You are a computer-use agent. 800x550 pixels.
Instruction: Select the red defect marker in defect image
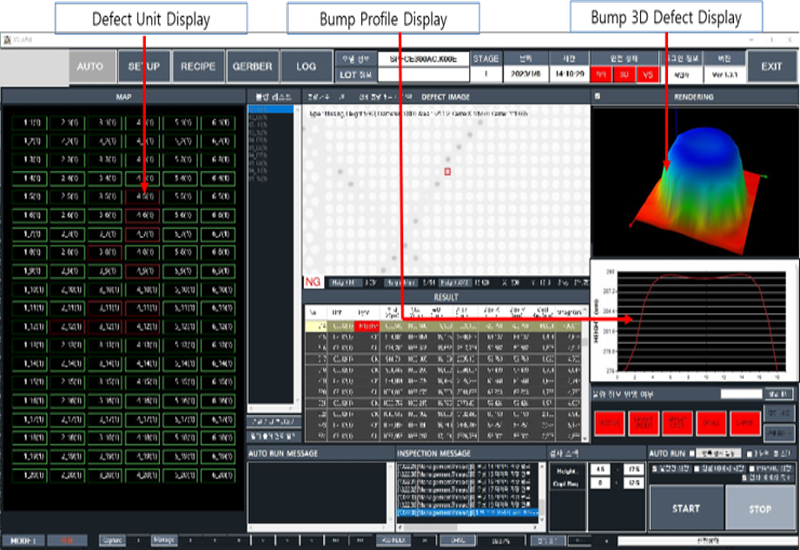click(449, 172)
